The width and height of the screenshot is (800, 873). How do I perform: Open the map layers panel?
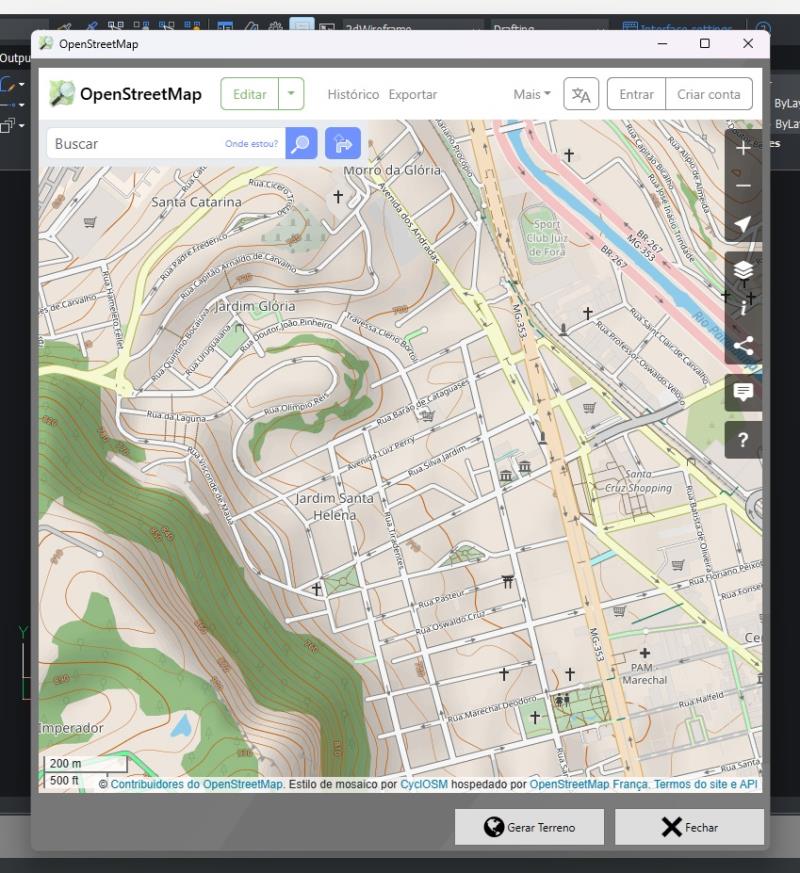point(743,270)
